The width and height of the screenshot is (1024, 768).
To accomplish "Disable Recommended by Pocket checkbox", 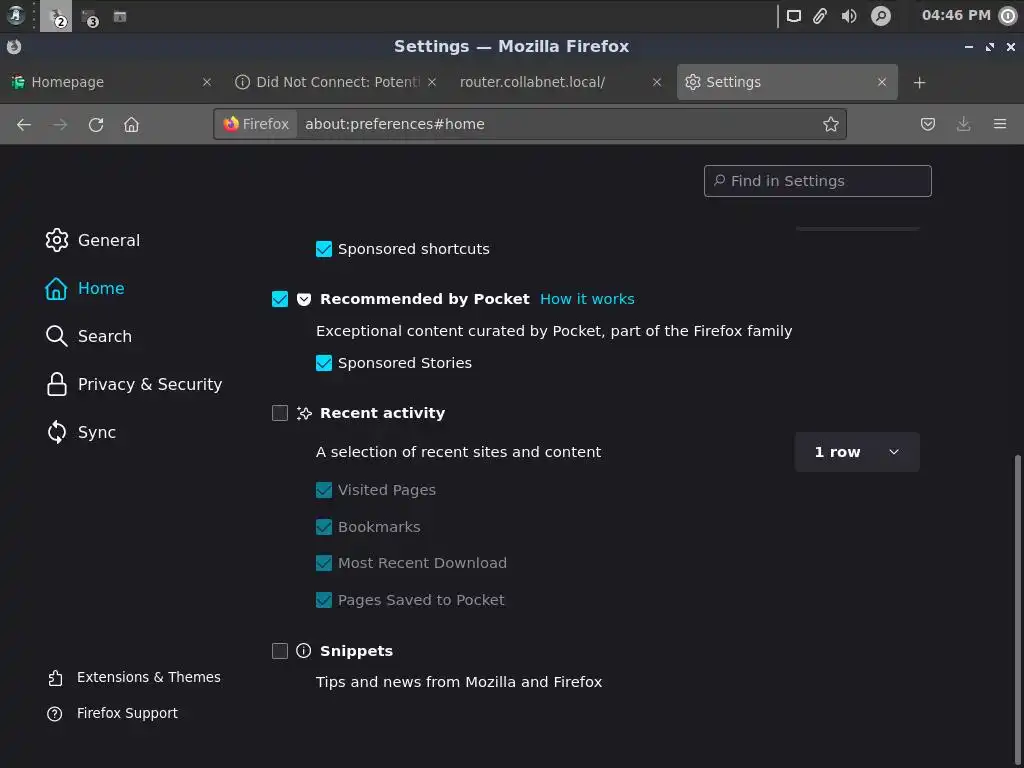I will pos(280,299).
